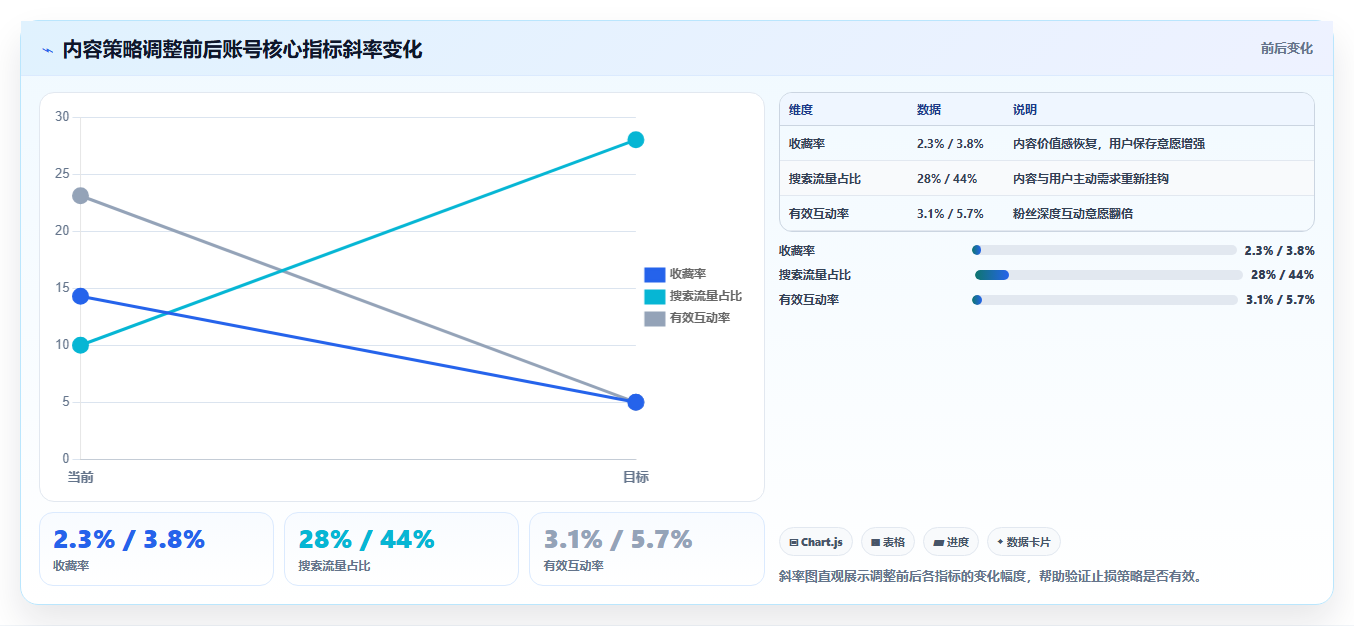Click y-axis label 30

click(62, 117)
